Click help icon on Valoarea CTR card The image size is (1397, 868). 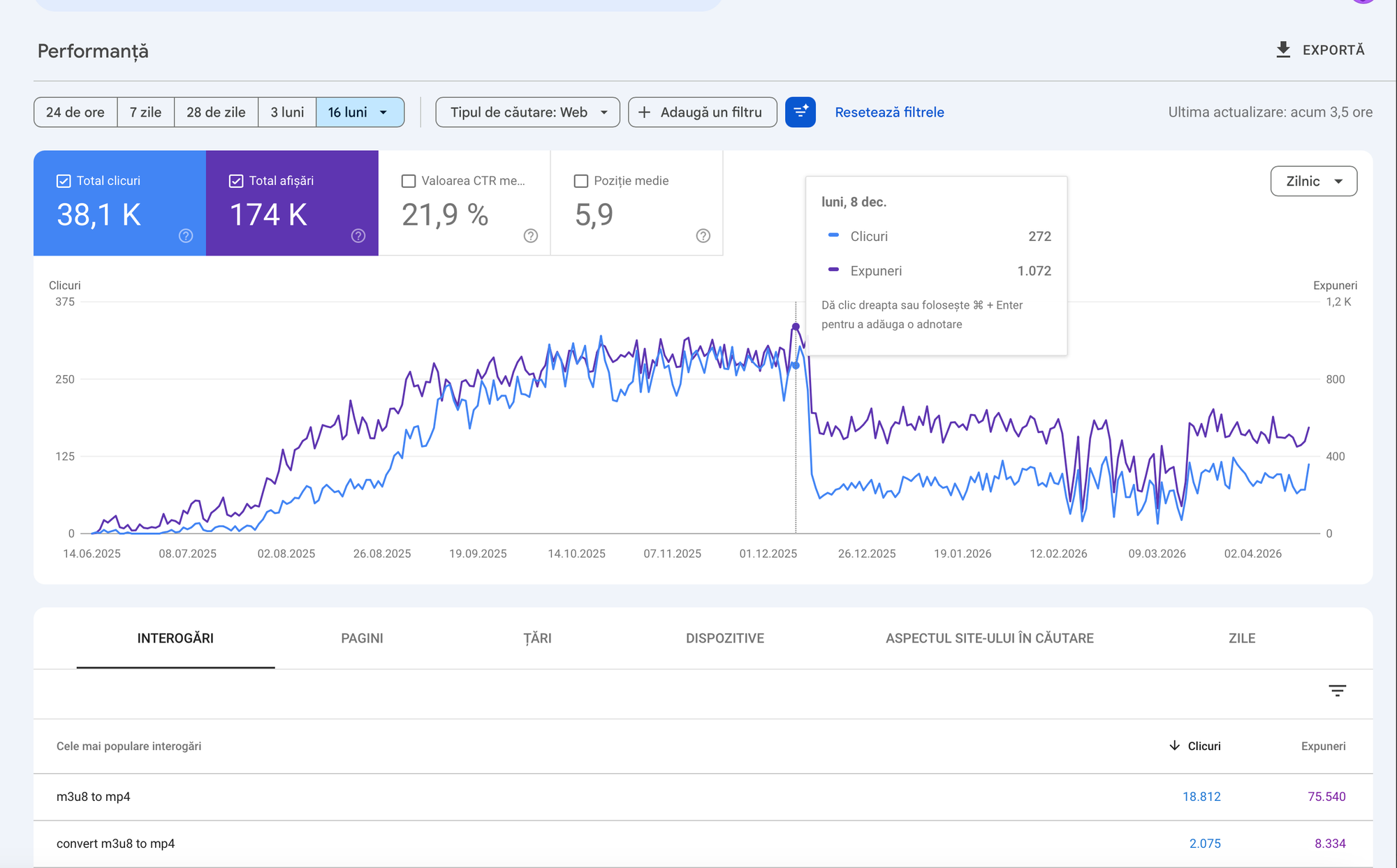531,235
